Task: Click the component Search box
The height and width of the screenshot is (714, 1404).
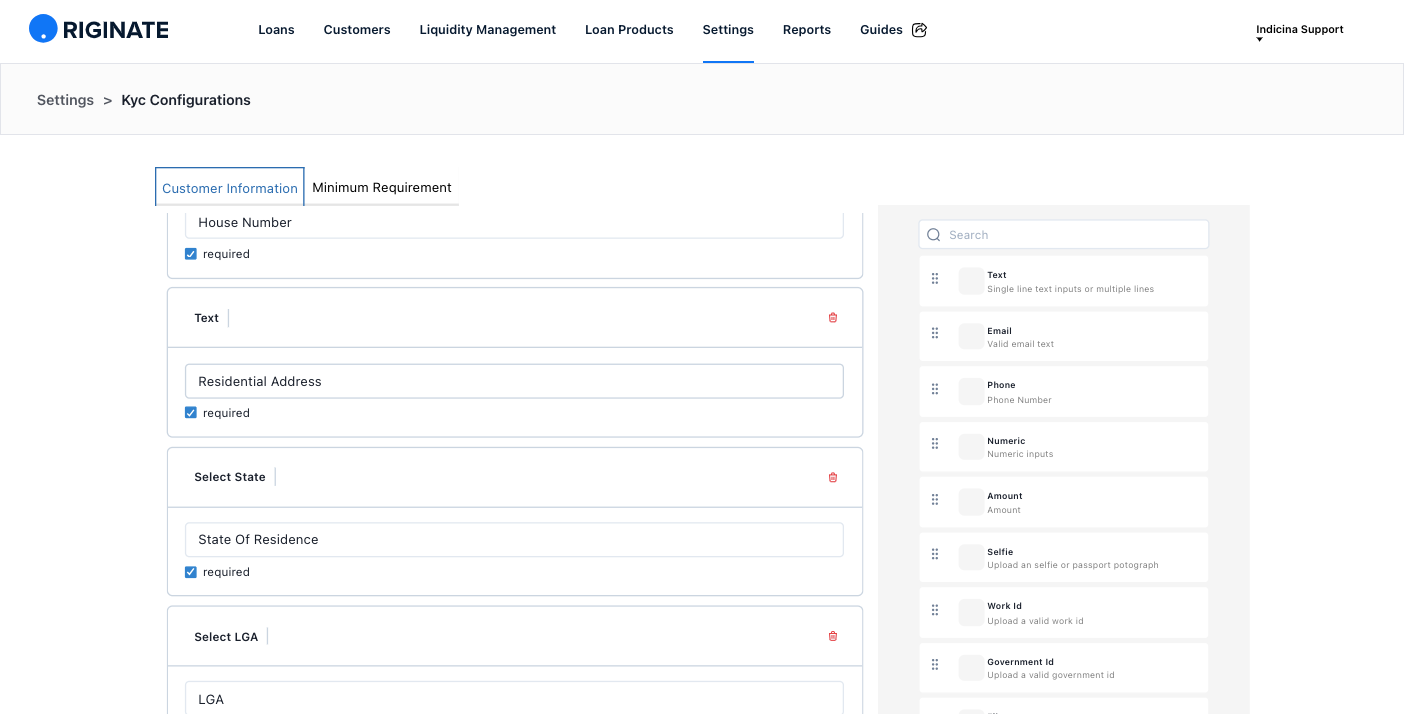Action: coord(1064,235)
